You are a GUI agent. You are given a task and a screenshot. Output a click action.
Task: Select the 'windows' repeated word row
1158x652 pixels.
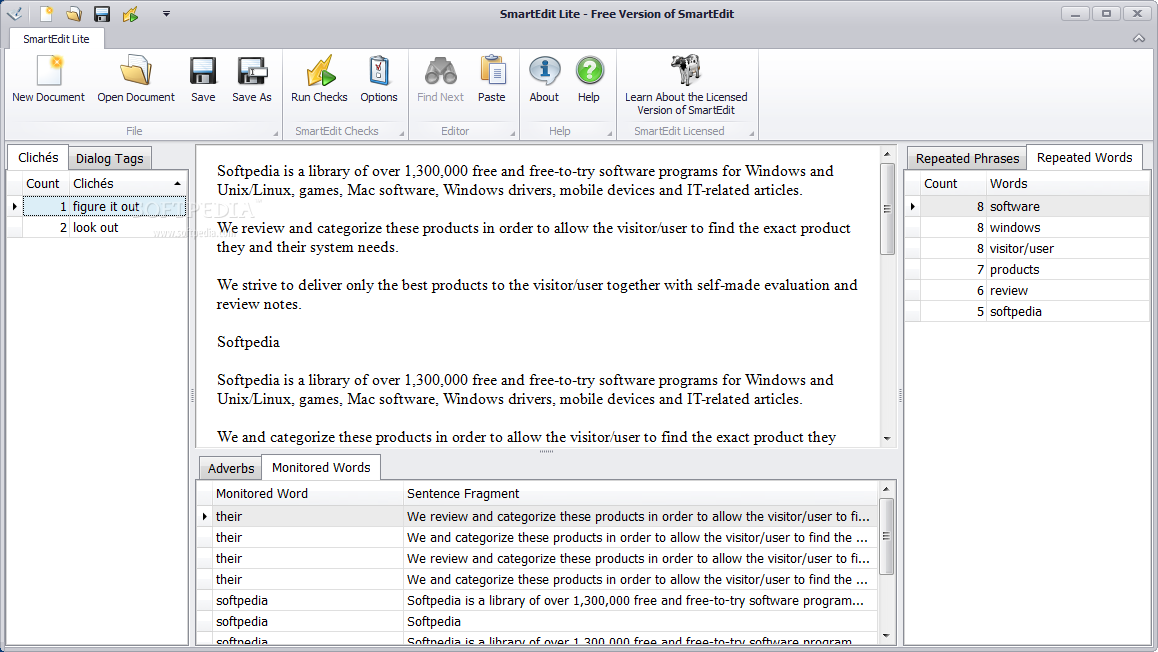1035,227
